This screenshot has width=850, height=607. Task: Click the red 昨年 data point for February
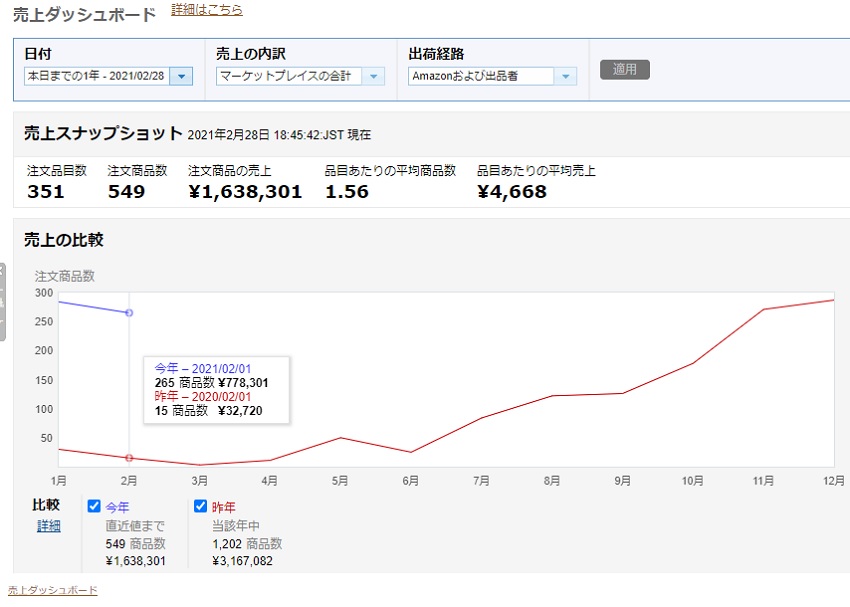tap(129, 458)
